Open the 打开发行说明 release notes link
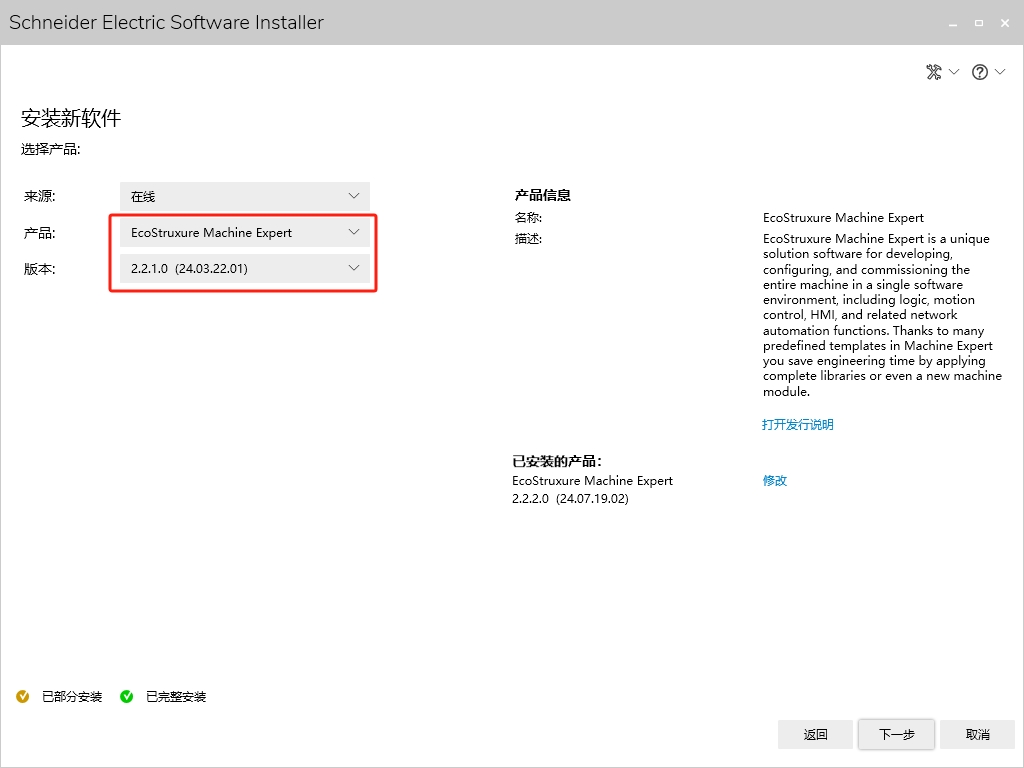 (x=797, y=424)
